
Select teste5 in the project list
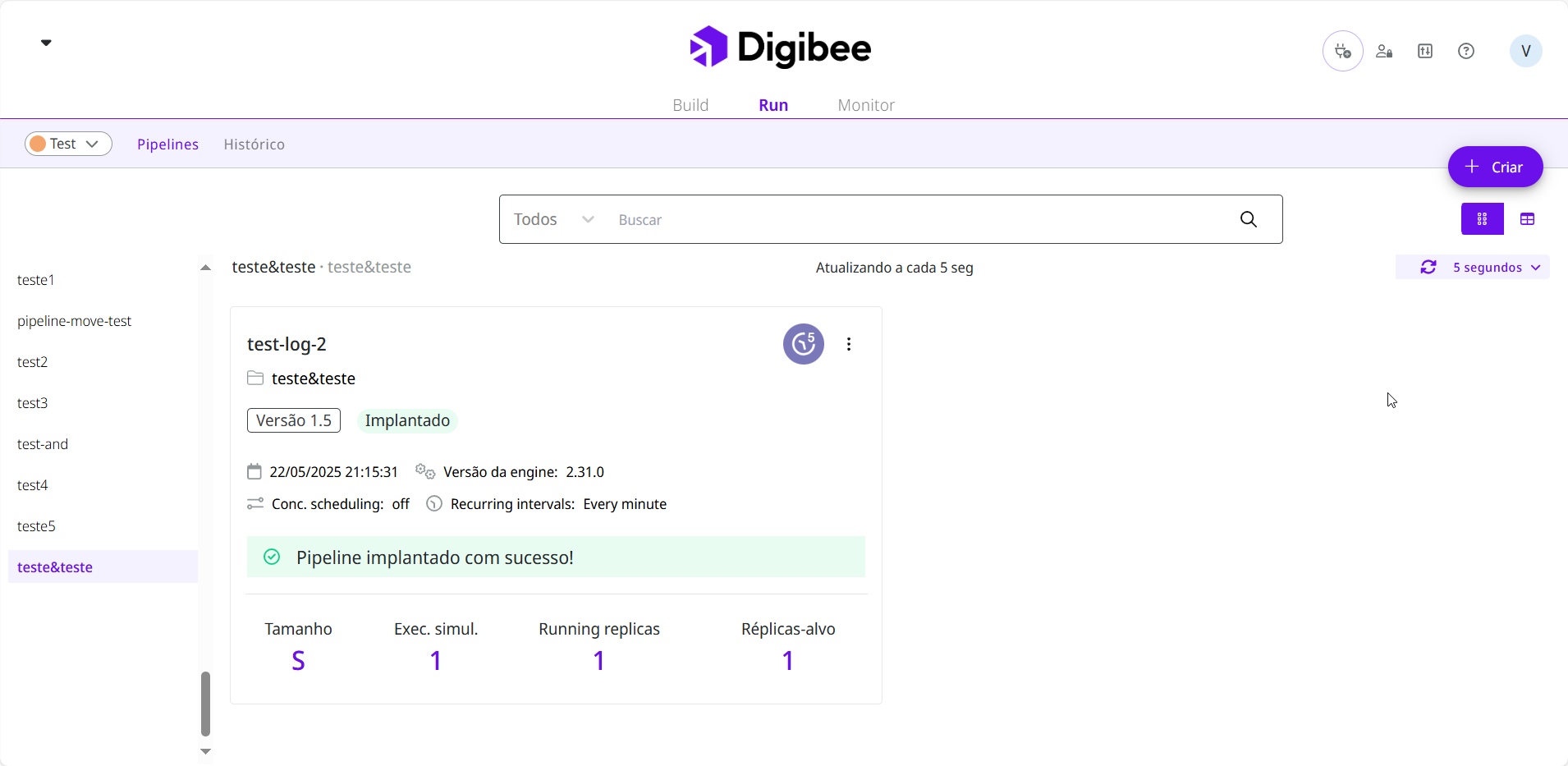[x=36, y=526]
